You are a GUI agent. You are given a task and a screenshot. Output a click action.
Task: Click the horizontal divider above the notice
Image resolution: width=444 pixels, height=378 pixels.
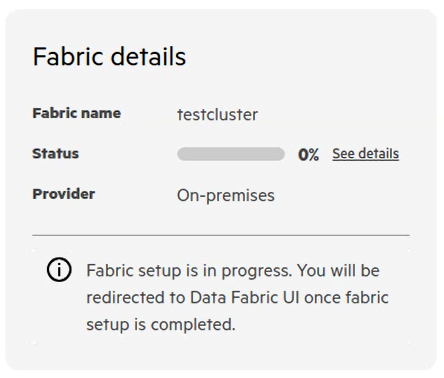[x=221, y=235]
